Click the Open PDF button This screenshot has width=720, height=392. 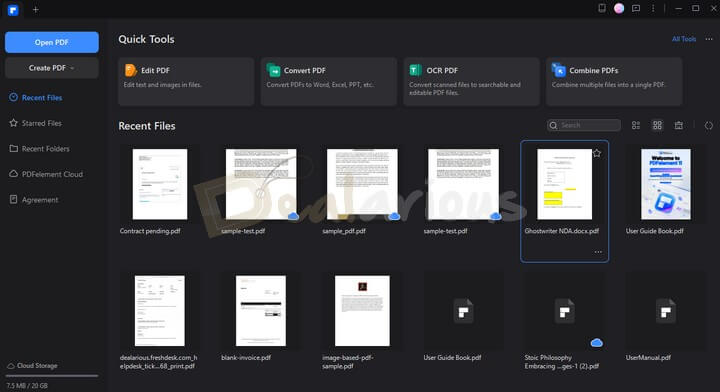[52, 42]
